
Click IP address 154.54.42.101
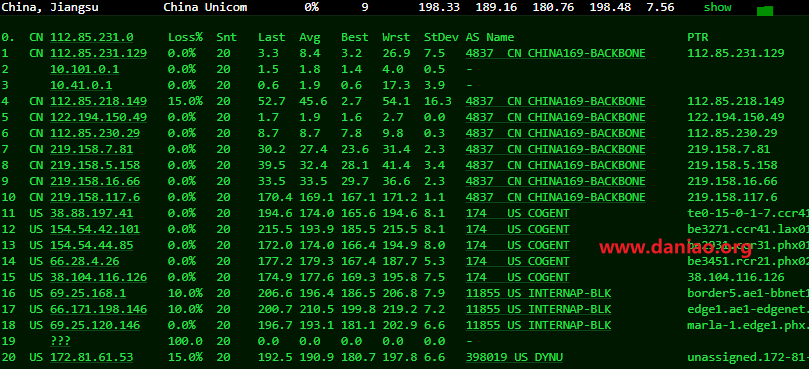point(95,229)
